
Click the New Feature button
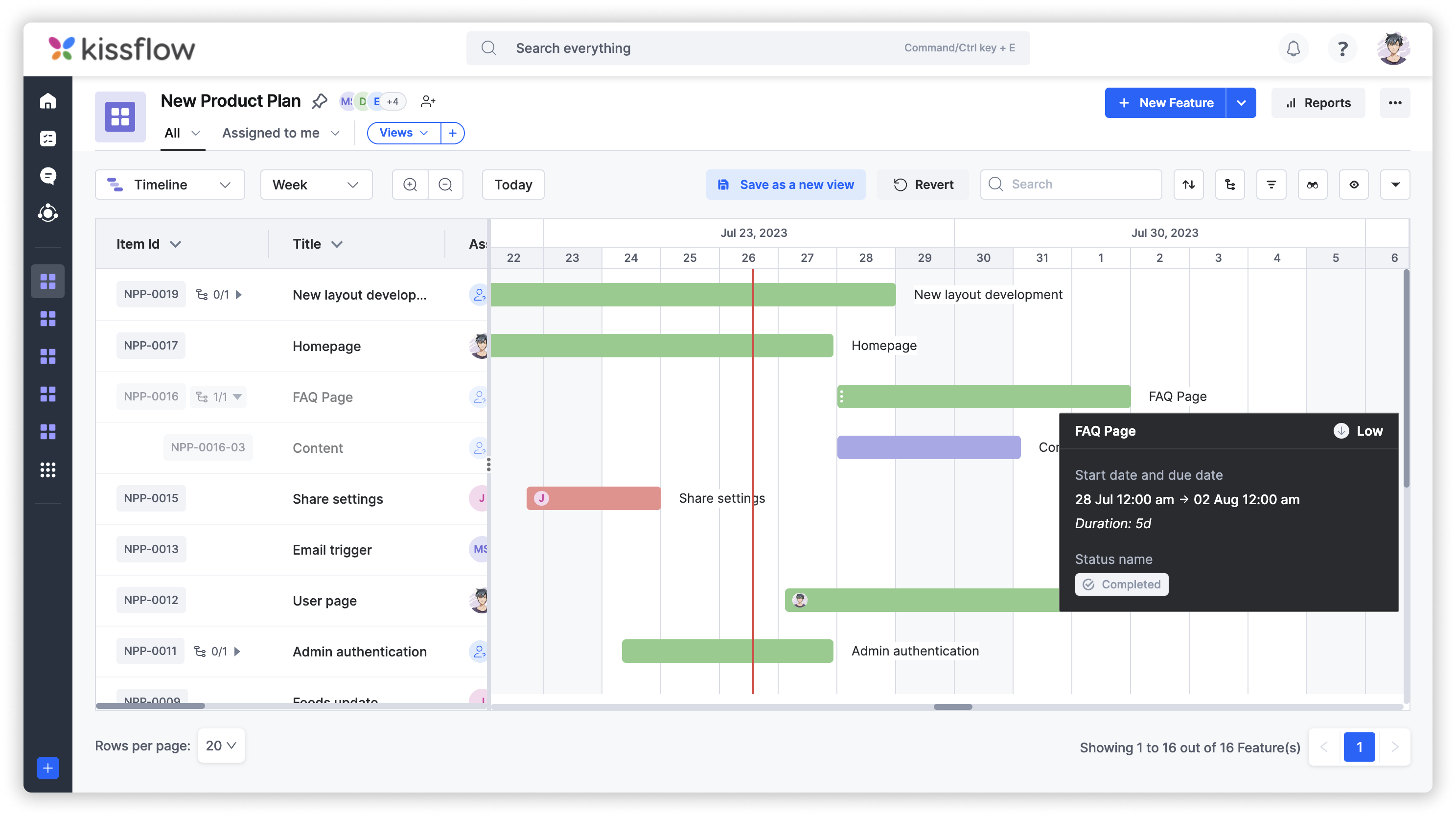(x=1165, y=103)
